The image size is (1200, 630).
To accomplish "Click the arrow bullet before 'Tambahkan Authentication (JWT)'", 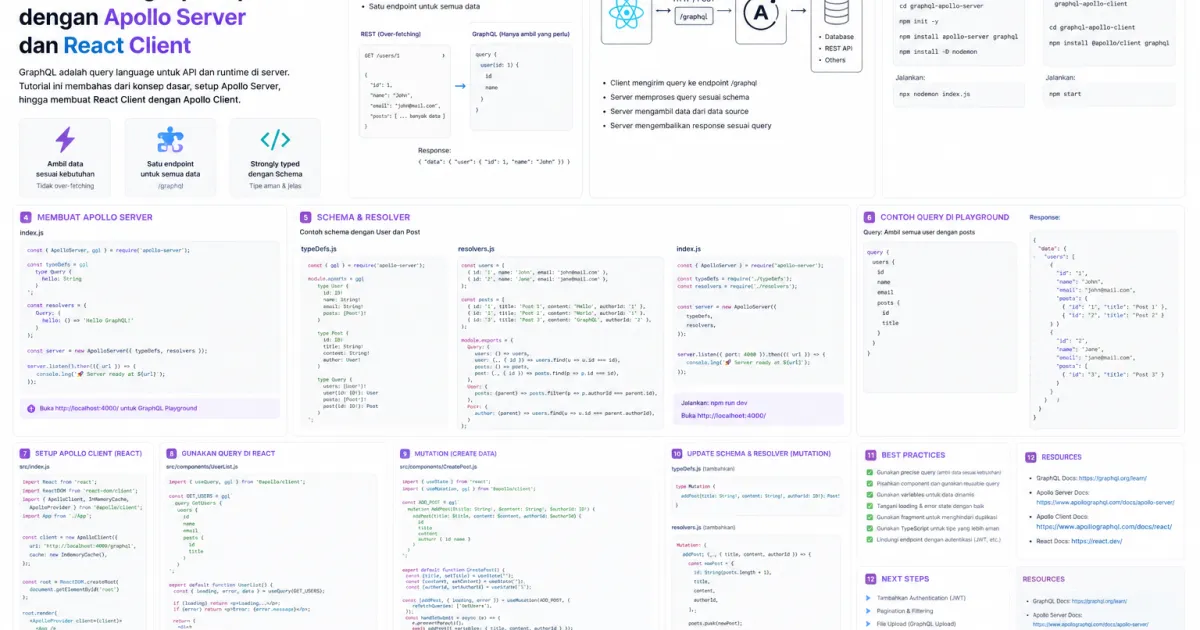I will click(x=869, y=597).
